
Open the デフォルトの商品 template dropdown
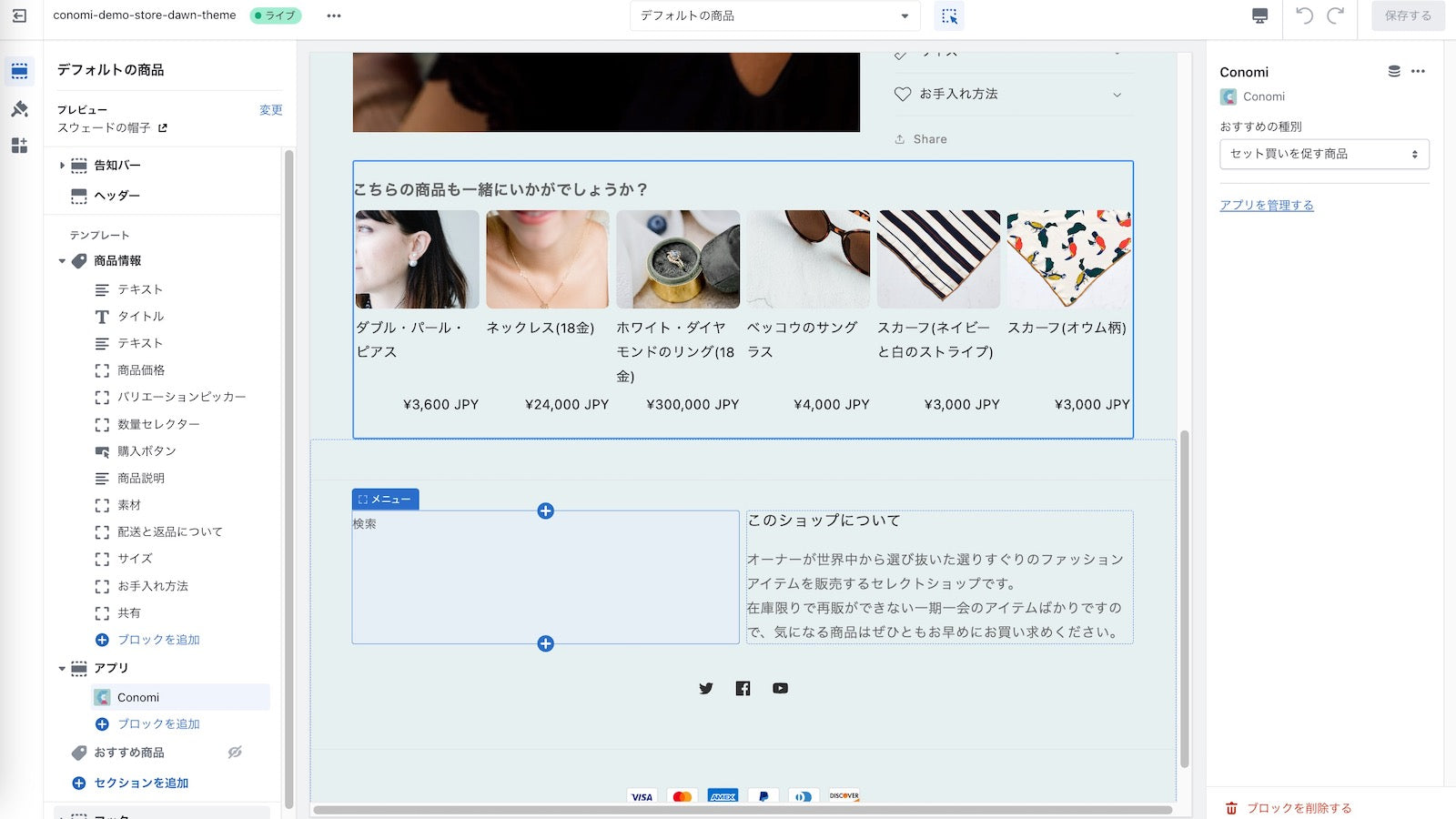point(774,15)
